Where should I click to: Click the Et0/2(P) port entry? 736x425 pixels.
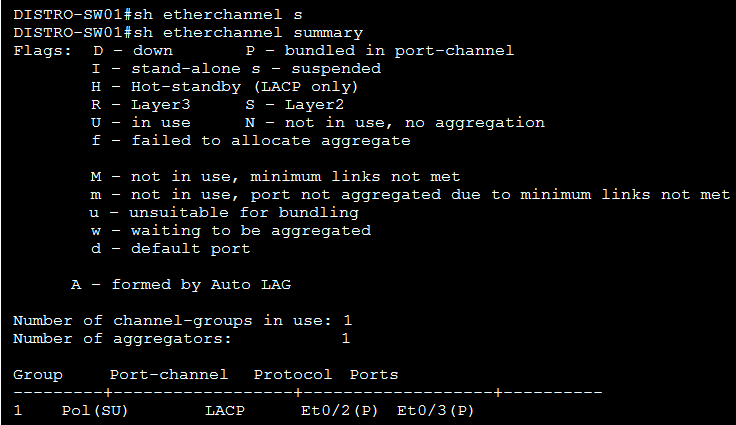pyautogui.click(x=339, y=411)
